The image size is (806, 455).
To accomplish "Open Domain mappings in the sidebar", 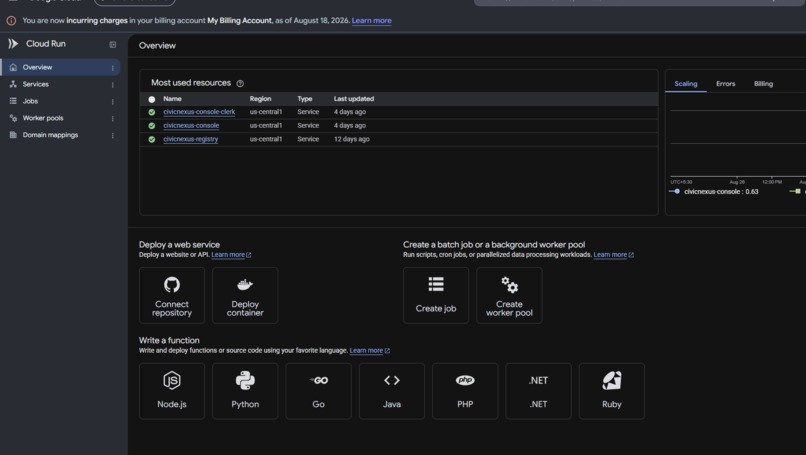I will tap(61, 135).
